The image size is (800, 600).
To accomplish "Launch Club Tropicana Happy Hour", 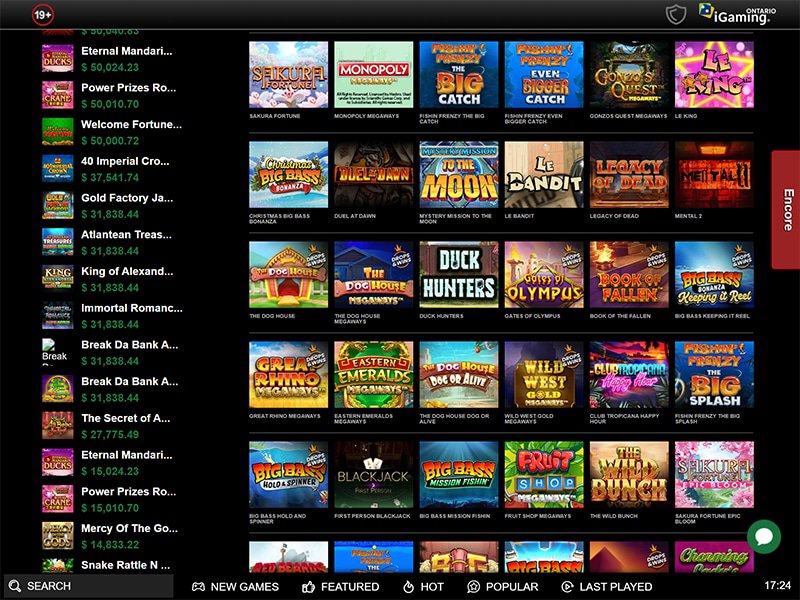I will (x=629, y=374).
